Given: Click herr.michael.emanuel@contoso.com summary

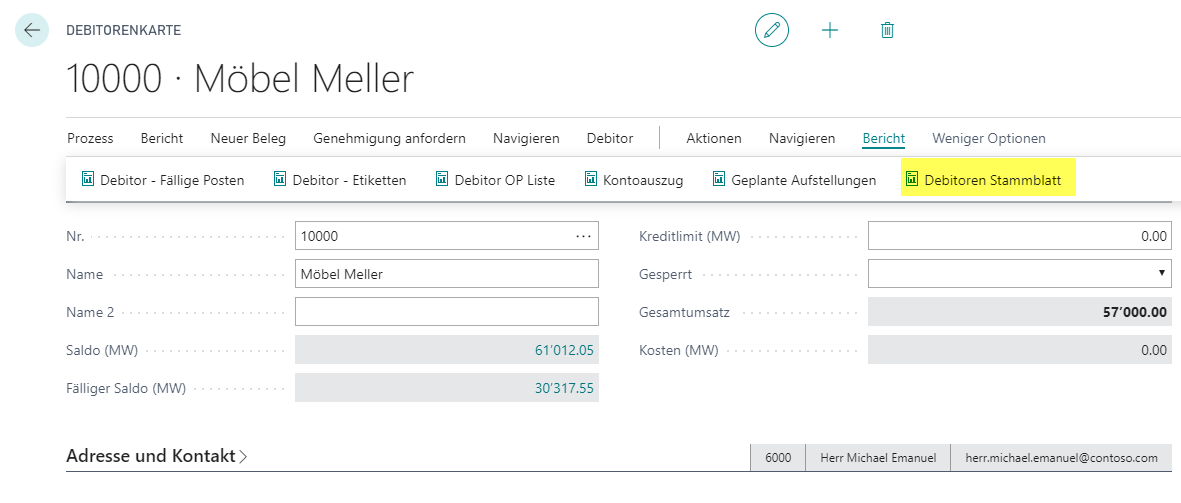Looking at the screenshot, I should click(x=1061, y=457).
